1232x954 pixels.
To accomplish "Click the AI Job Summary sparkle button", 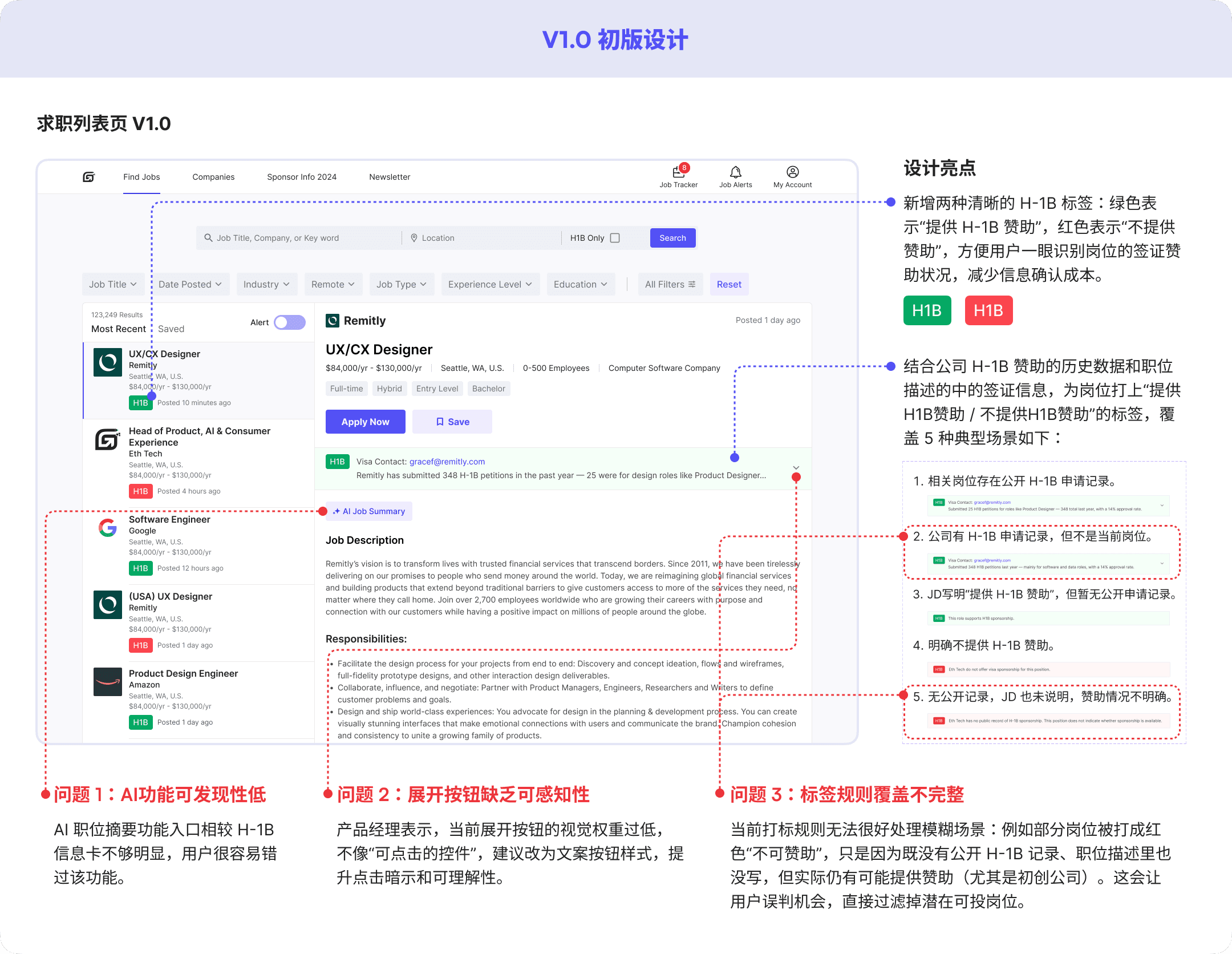I will click(369, 511).
